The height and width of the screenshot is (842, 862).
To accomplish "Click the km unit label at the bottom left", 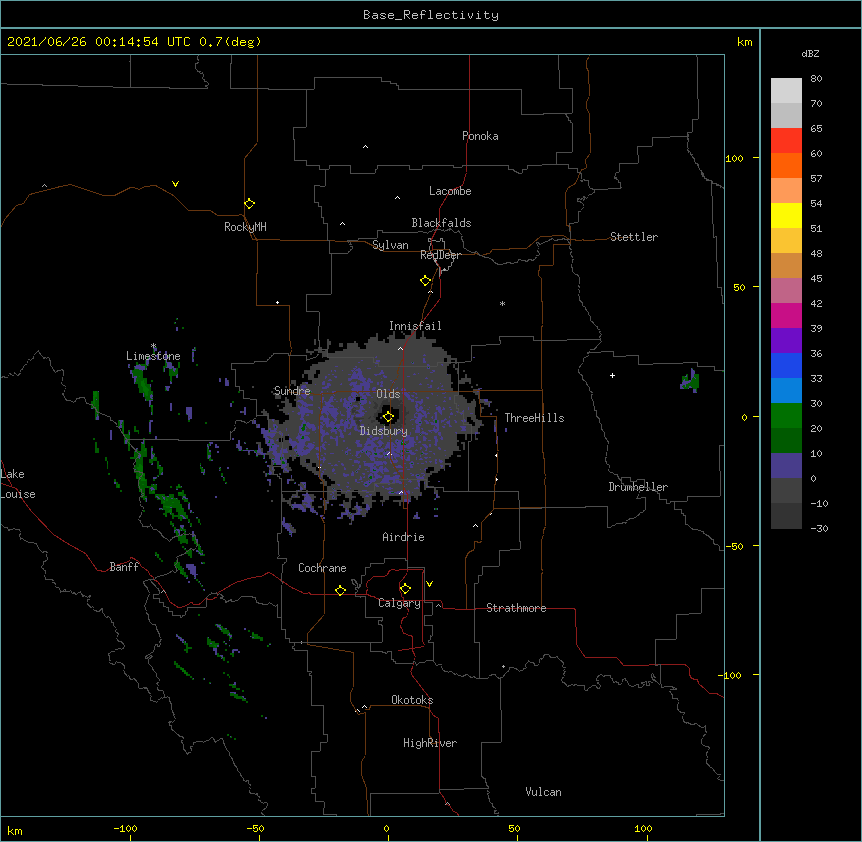I will pyautogui.click(x=15, y=830).
